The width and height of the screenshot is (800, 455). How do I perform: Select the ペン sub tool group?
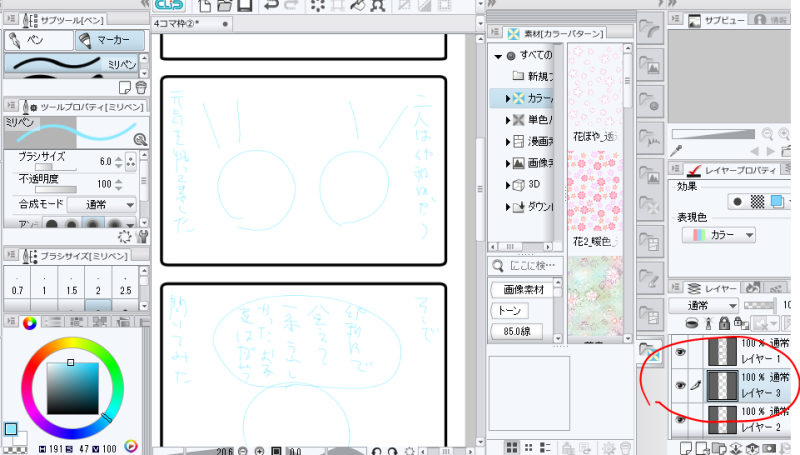(39, 40)
